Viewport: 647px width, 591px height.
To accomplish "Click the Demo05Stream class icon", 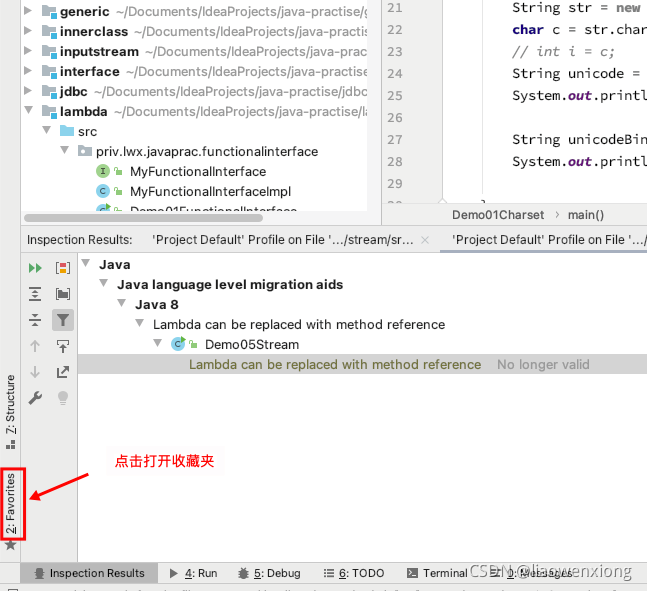I will click(178, 344).
